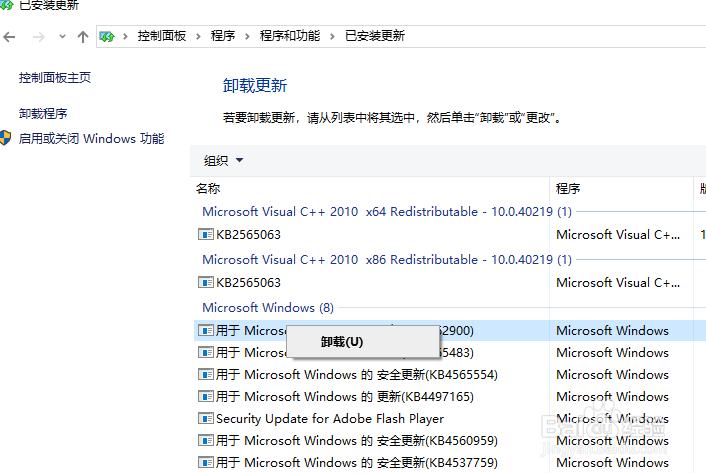Expand chevron after 程序 breadcrumb

[x=247, y=36]
